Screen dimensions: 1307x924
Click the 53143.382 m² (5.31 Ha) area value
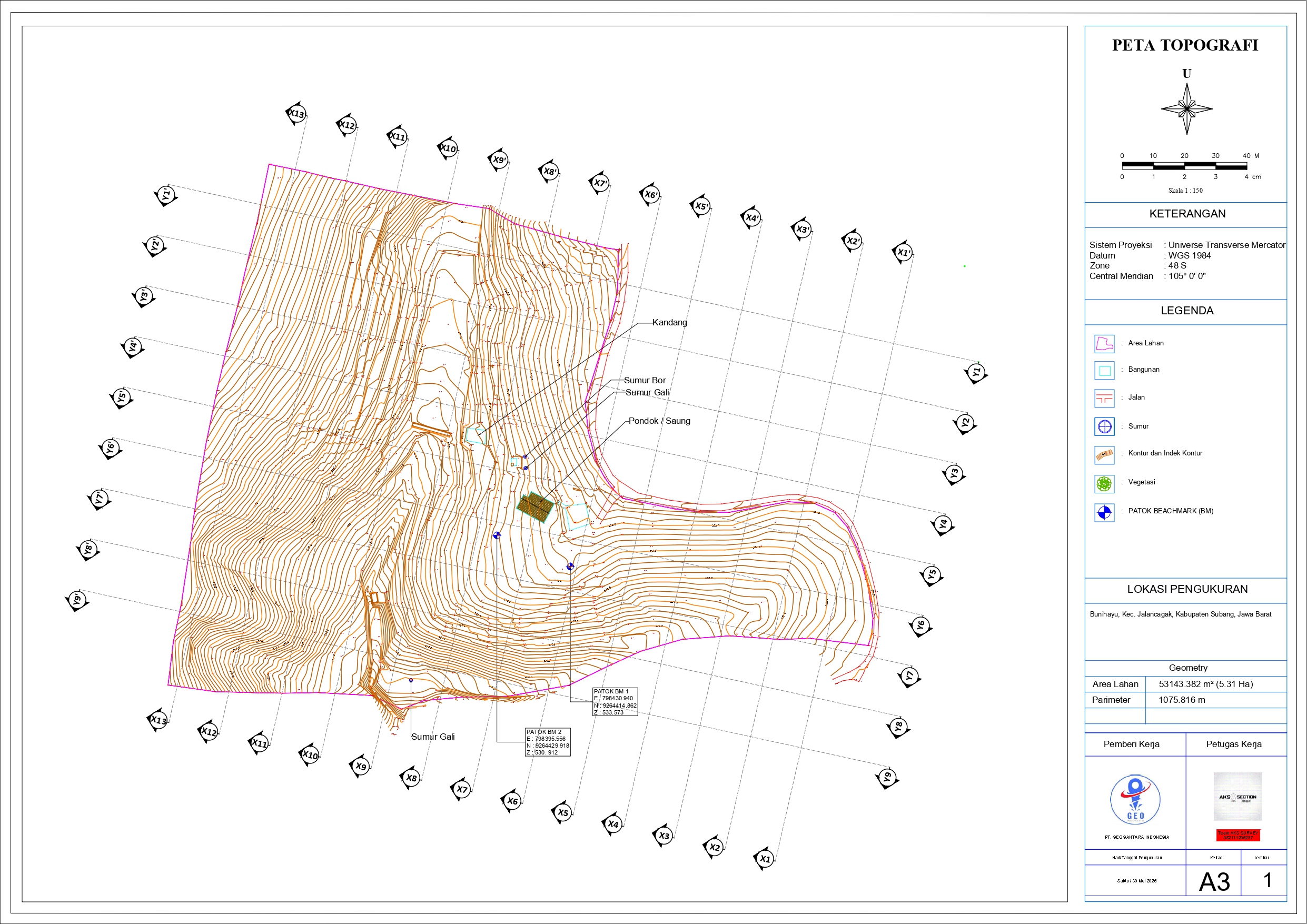click(x=1206, y=684)
